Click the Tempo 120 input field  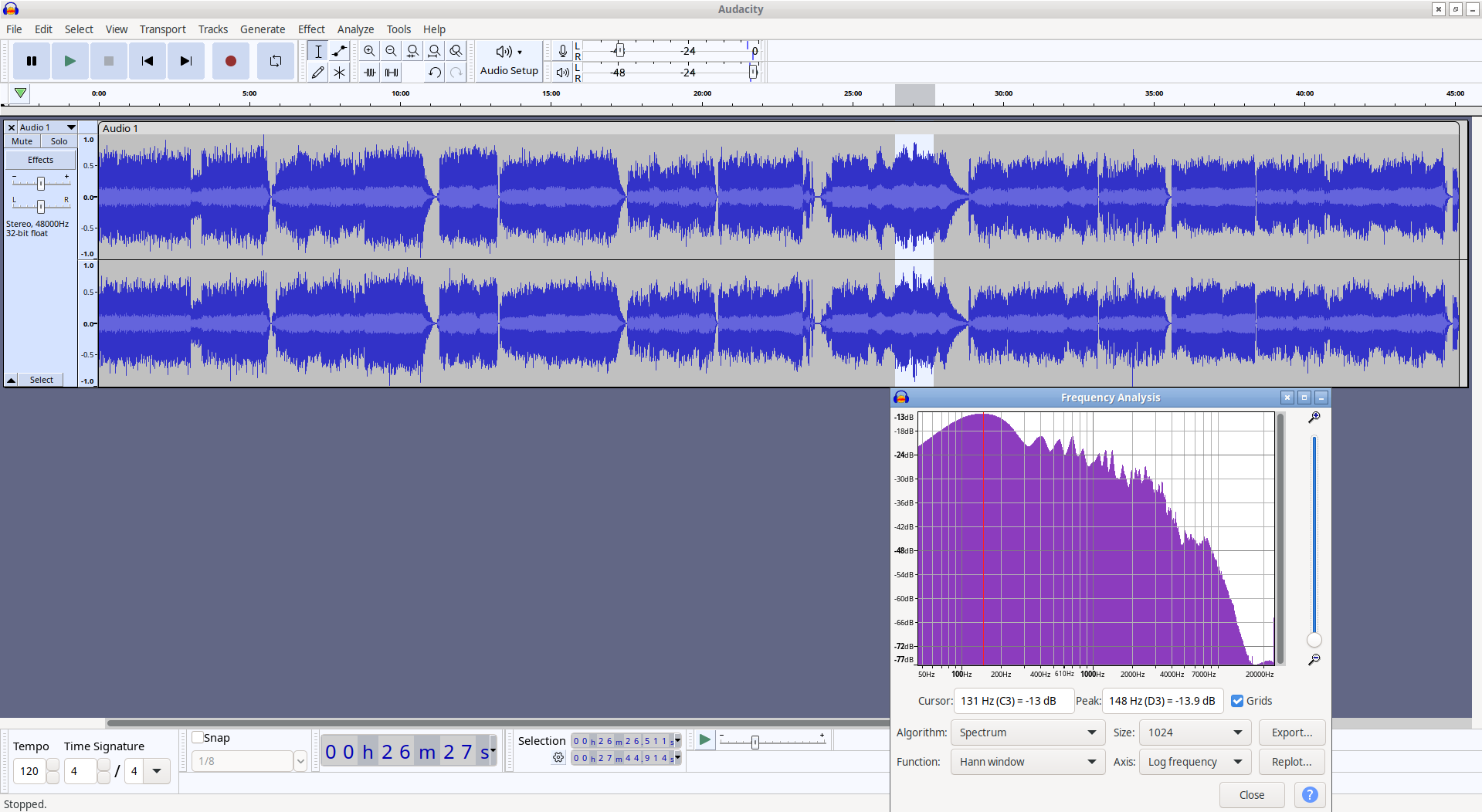[x=30, y=771]
